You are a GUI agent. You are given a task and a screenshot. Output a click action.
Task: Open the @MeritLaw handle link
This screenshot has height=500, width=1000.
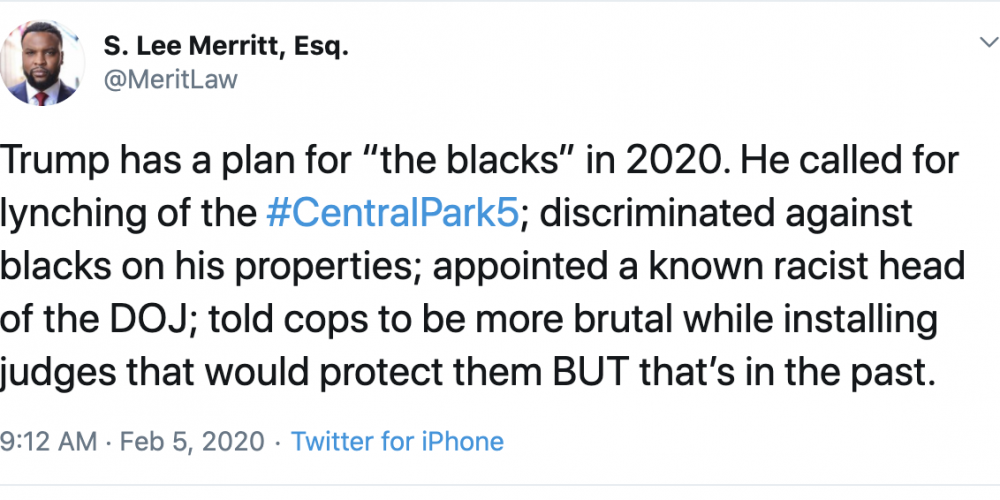tap(170, 79)
